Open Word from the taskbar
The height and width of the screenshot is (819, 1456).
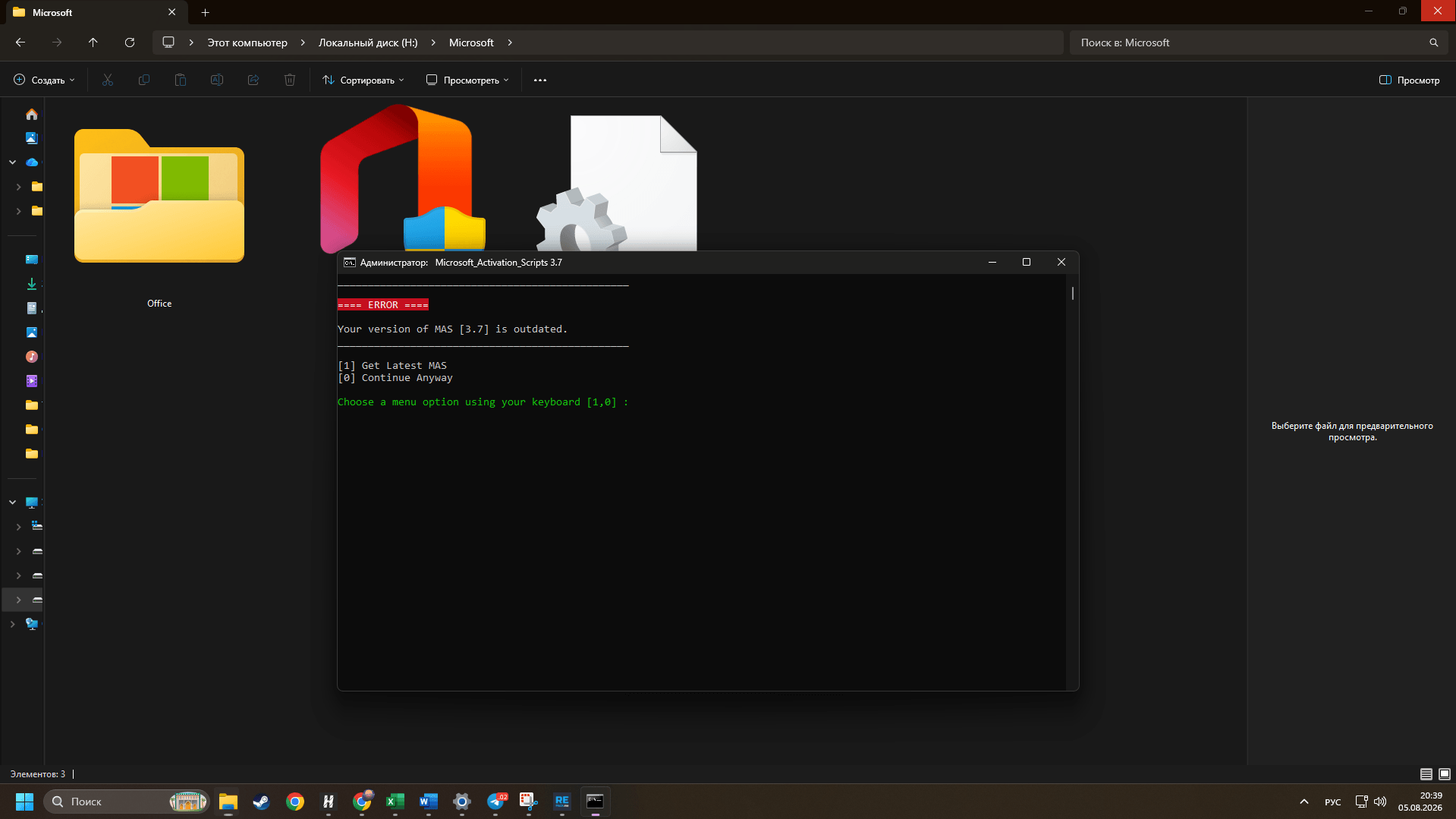pyautogui.click(x=429, y=802)
